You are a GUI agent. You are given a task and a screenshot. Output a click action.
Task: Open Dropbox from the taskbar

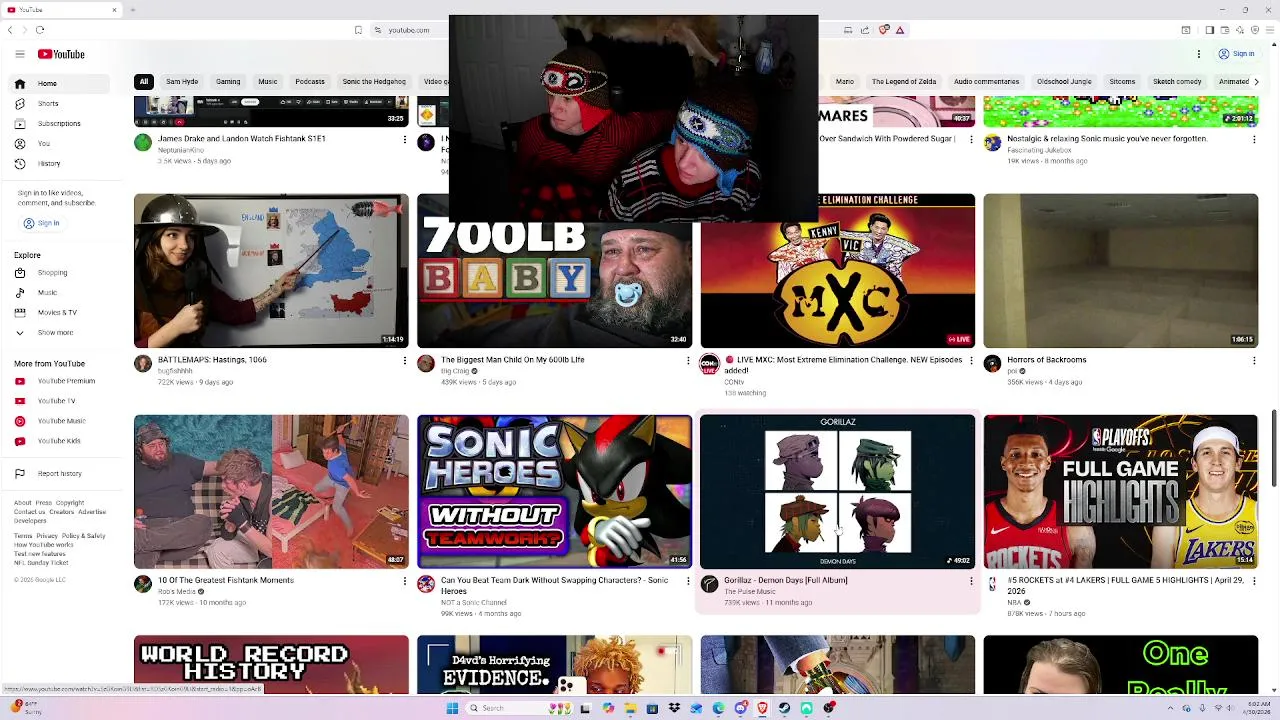(x=674, y=708)
